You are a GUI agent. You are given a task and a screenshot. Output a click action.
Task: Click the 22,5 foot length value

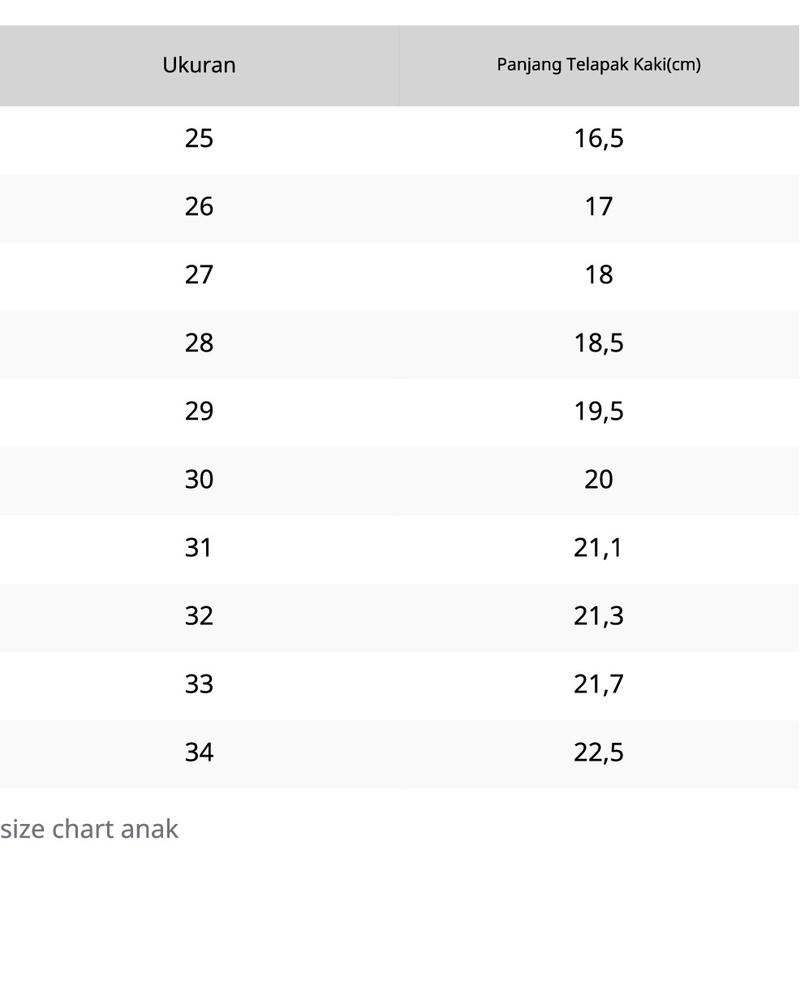click(x=599, y=754)
